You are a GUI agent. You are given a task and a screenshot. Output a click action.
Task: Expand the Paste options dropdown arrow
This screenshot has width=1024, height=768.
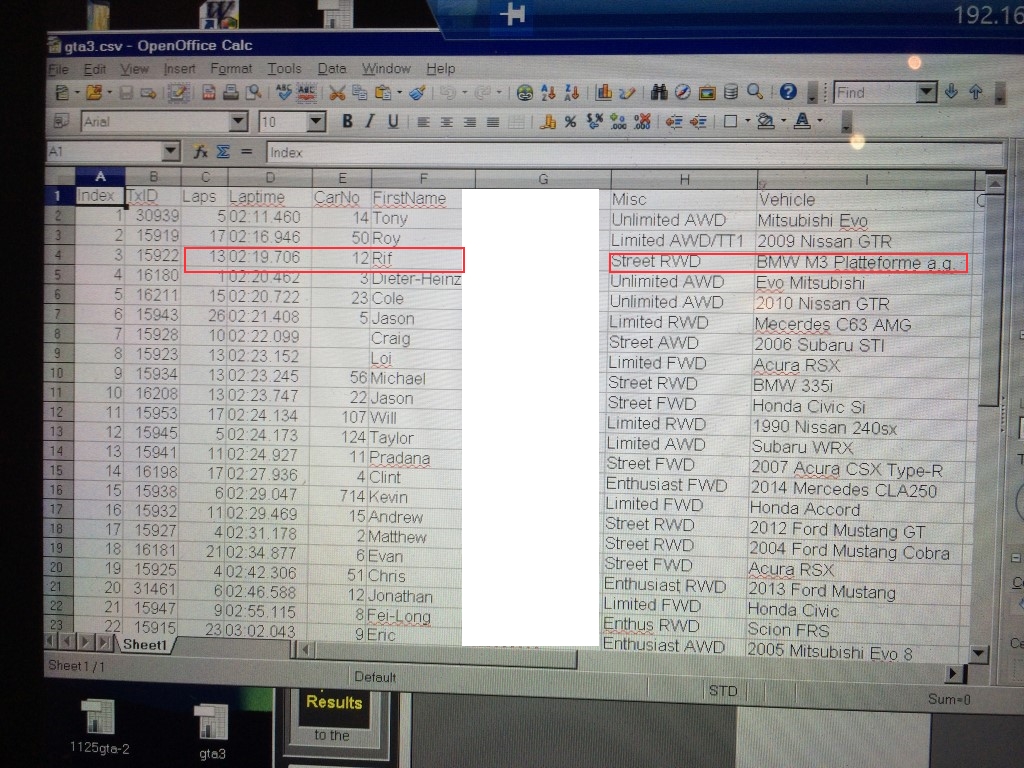click(x=399, y=93)
